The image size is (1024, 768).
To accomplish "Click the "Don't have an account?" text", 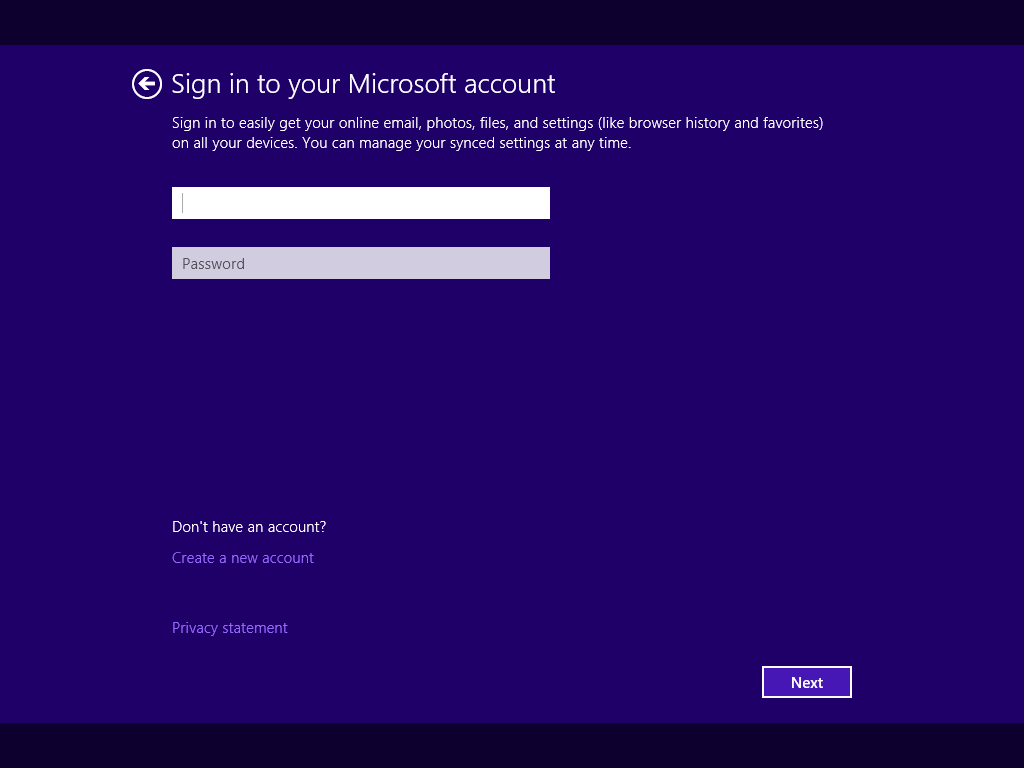I will [249, 527].
